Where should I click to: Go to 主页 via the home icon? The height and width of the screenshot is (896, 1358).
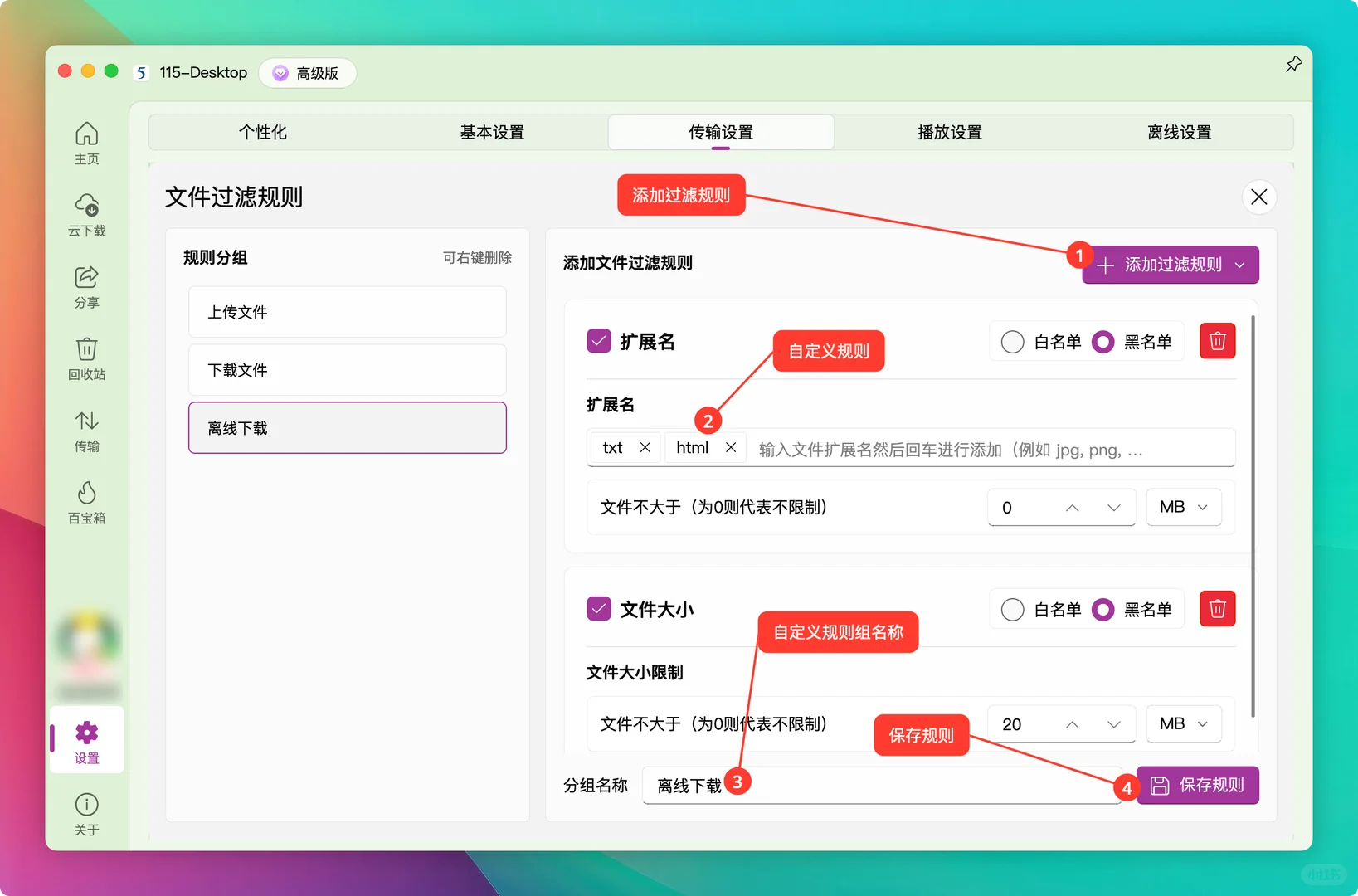pos(86,142)
